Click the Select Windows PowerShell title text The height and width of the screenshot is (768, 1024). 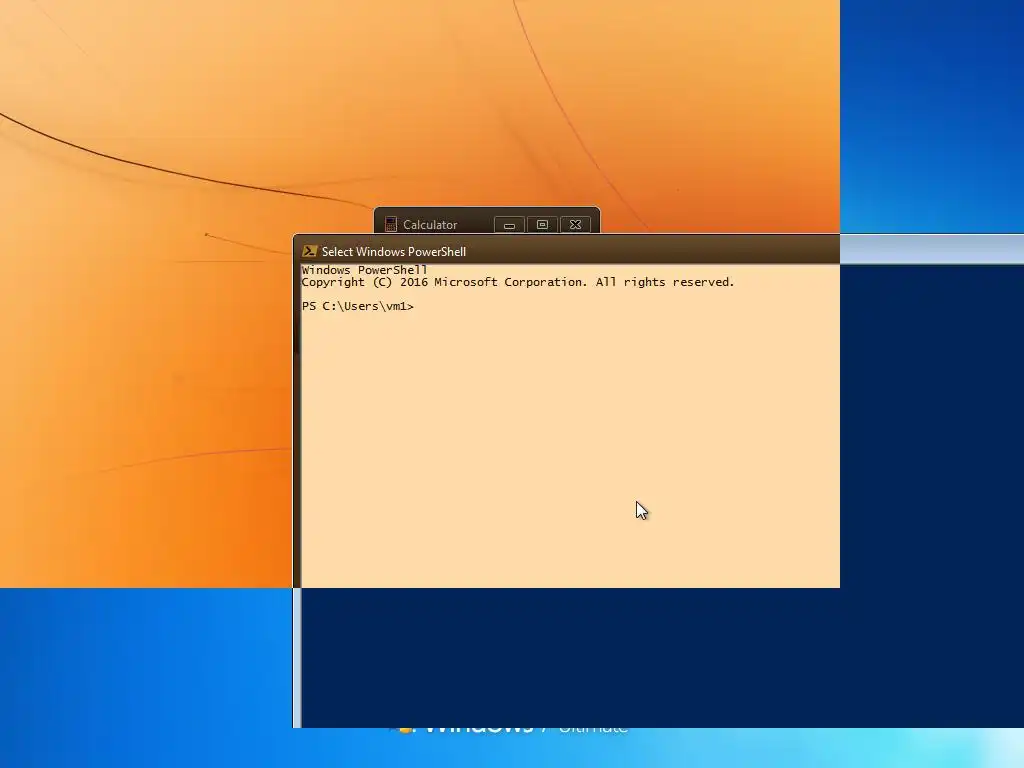click(394, 251)
